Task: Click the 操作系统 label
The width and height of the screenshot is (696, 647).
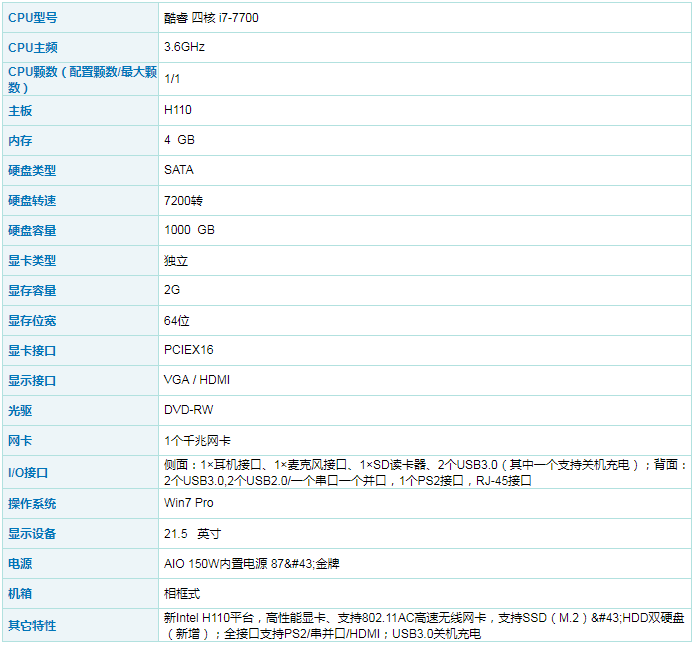Action: coord(32,504)
